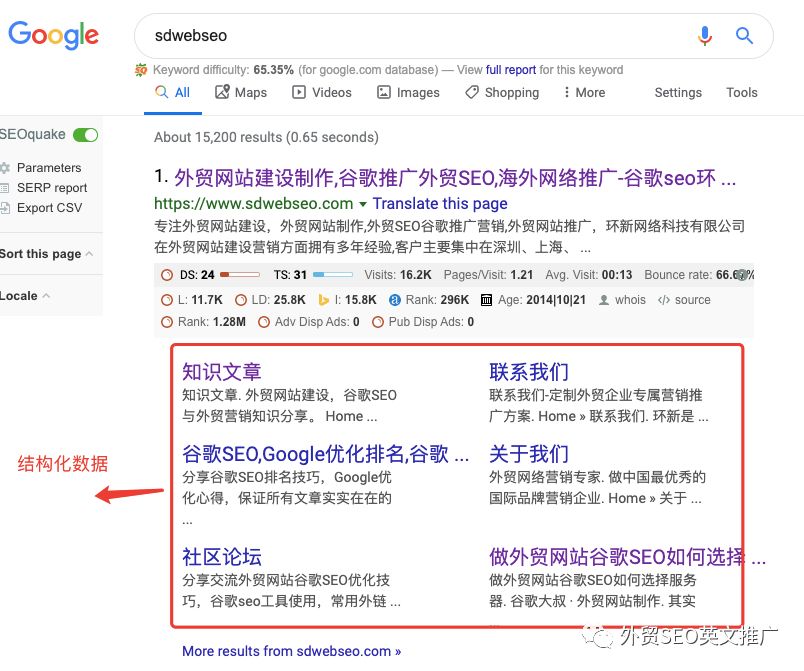804x671 pixels.
Task: Switch to the Videos tab
Action: coord(322,92)
